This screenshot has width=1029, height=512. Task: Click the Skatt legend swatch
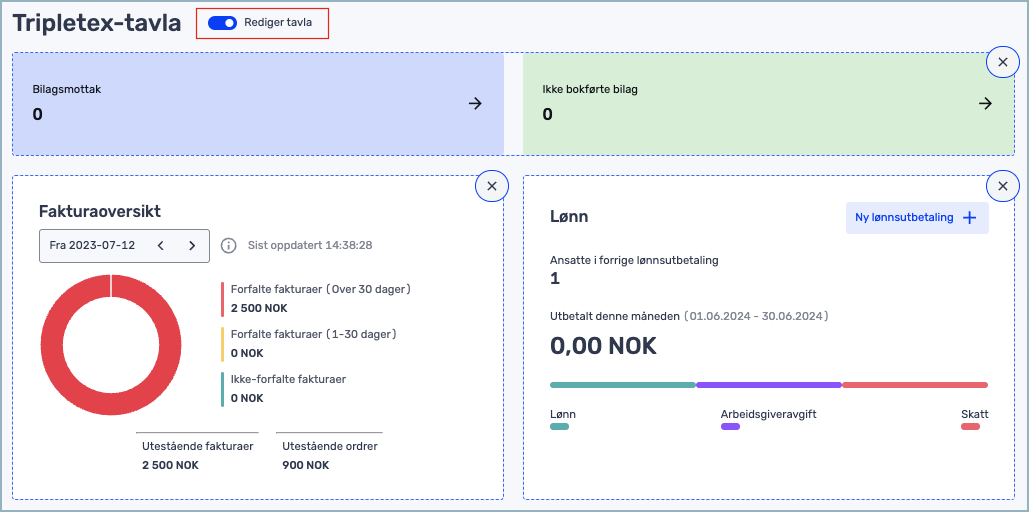(970, 427)
